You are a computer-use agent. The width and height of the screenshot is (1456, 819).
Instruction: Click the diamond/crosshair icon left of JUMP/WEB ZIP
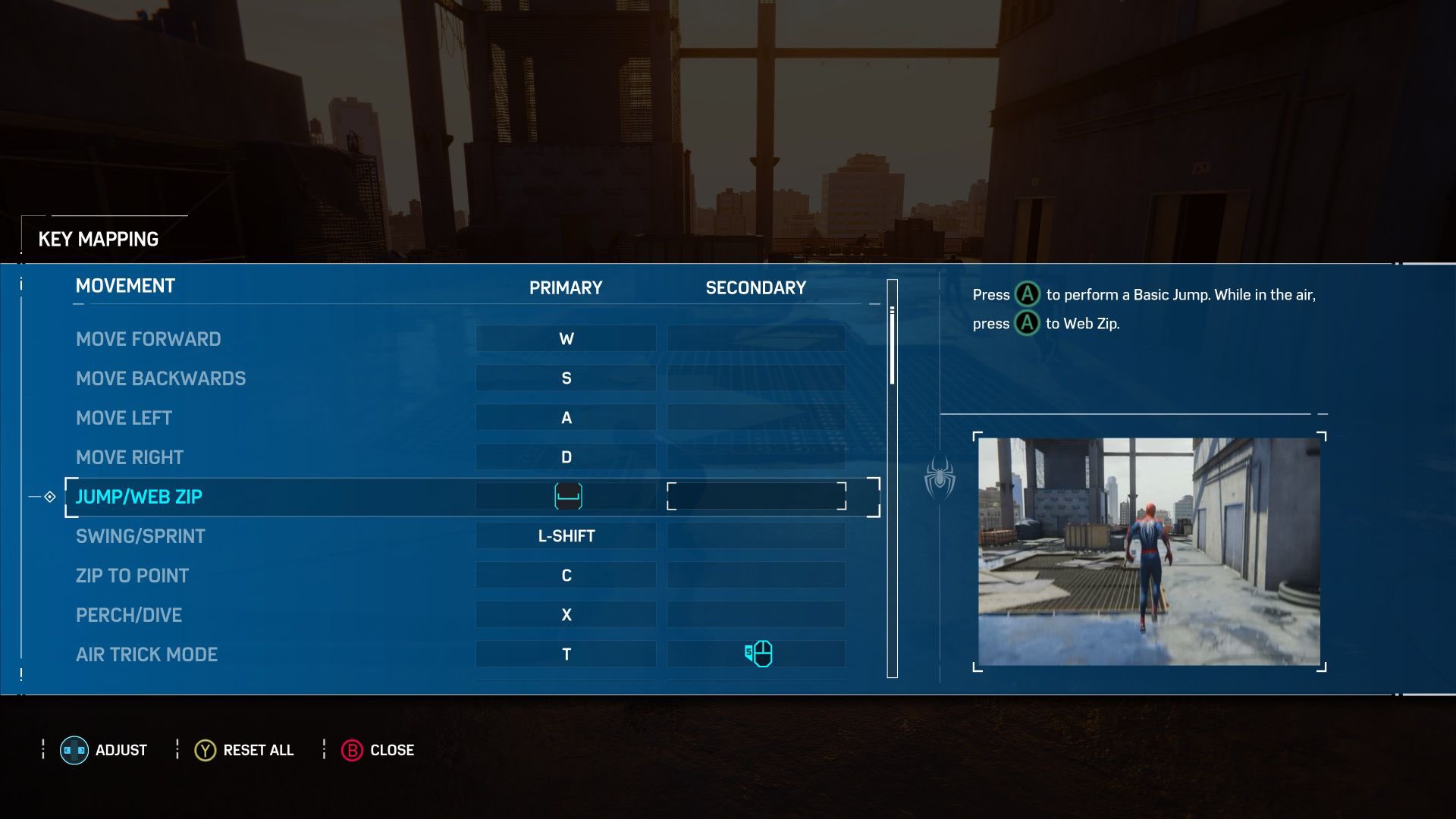(x=50, y=496)
